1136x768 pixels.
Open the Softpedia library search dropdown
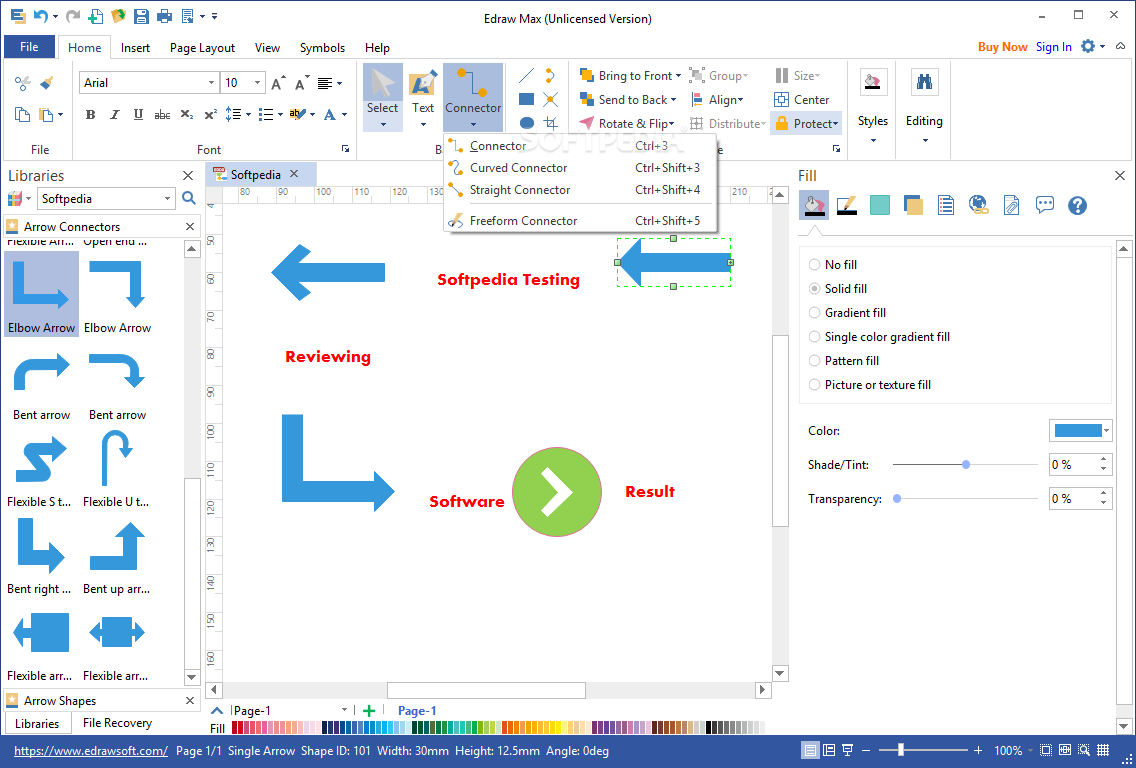click(167, 198)
